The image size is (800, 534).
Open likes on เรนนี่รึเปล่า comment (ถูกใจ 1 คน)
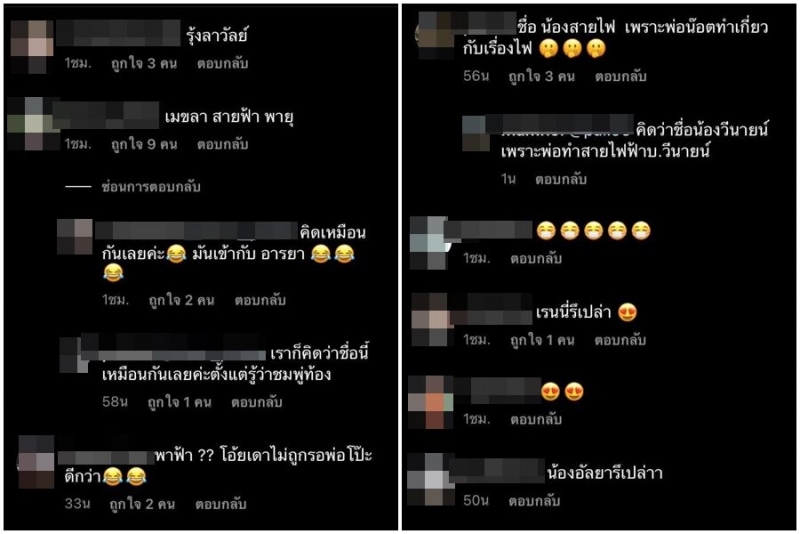pyautogui.click(x=542, y=340)
